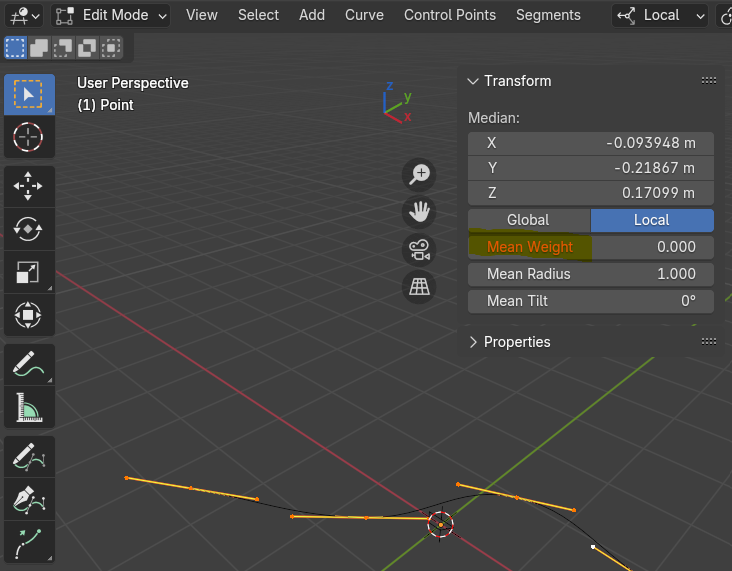Choose the set new selection mode icon
The image size is (732, 571).
pos(15,48)
